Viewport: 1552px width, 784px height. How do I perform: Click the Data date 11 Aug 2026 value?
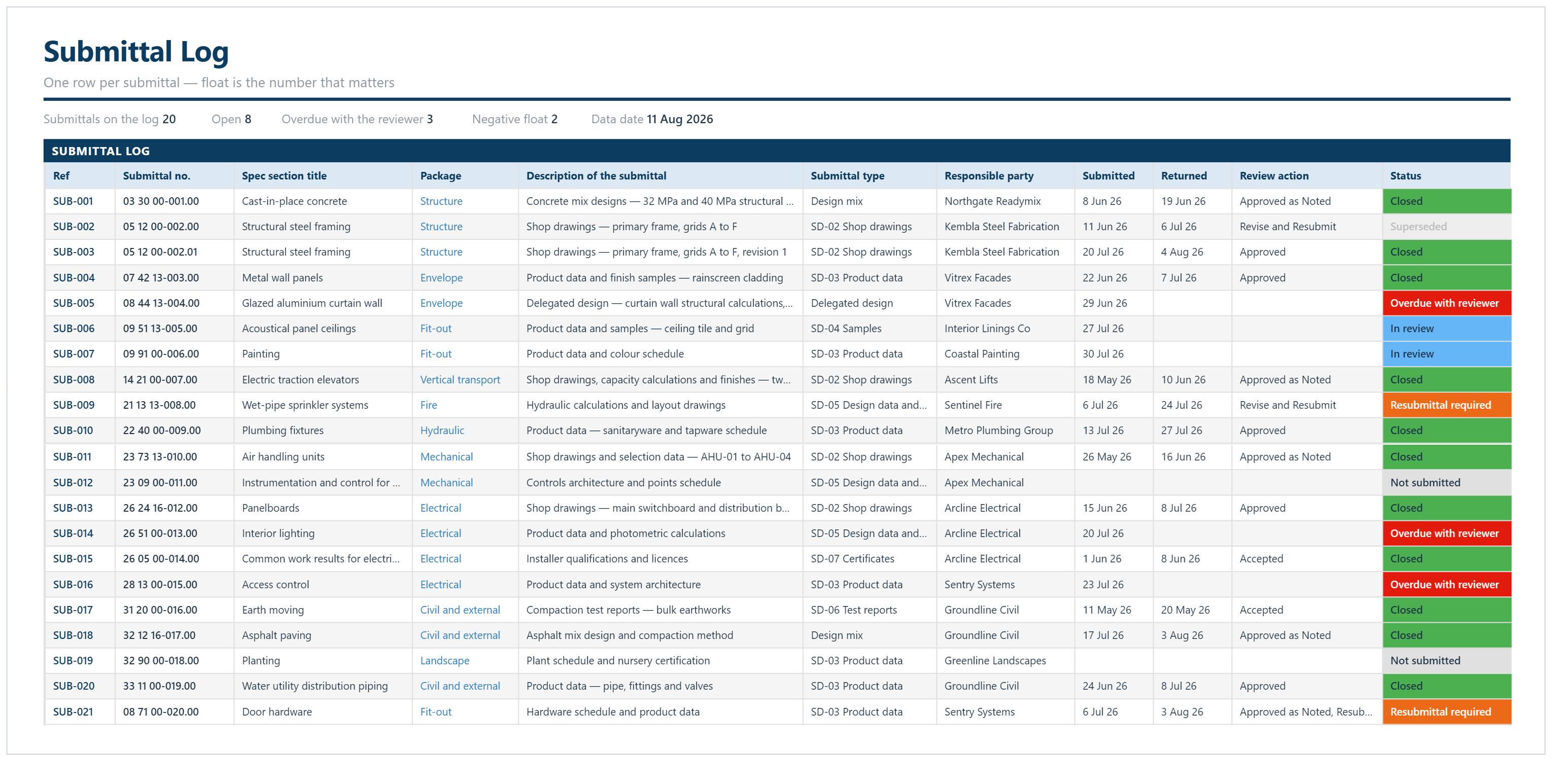click(x=679, y=119)
